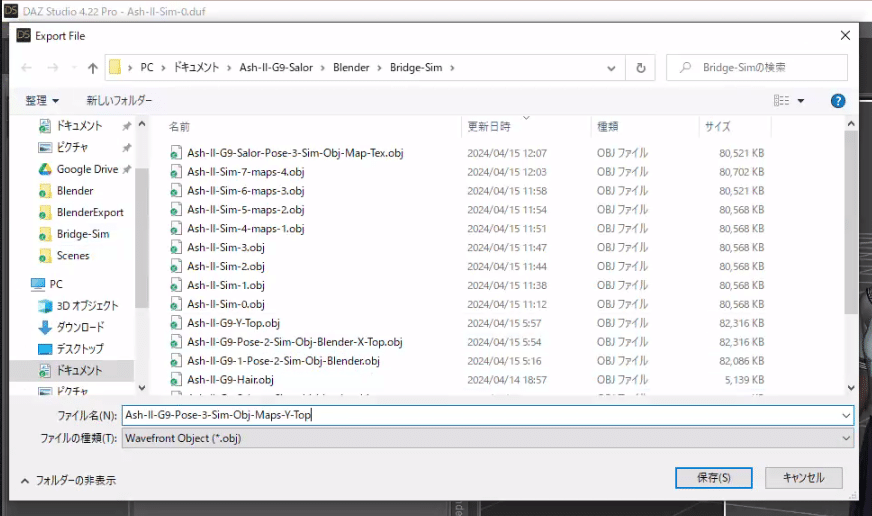872x516 pixels.
Task: Go up one folder level
Action: 93,68
